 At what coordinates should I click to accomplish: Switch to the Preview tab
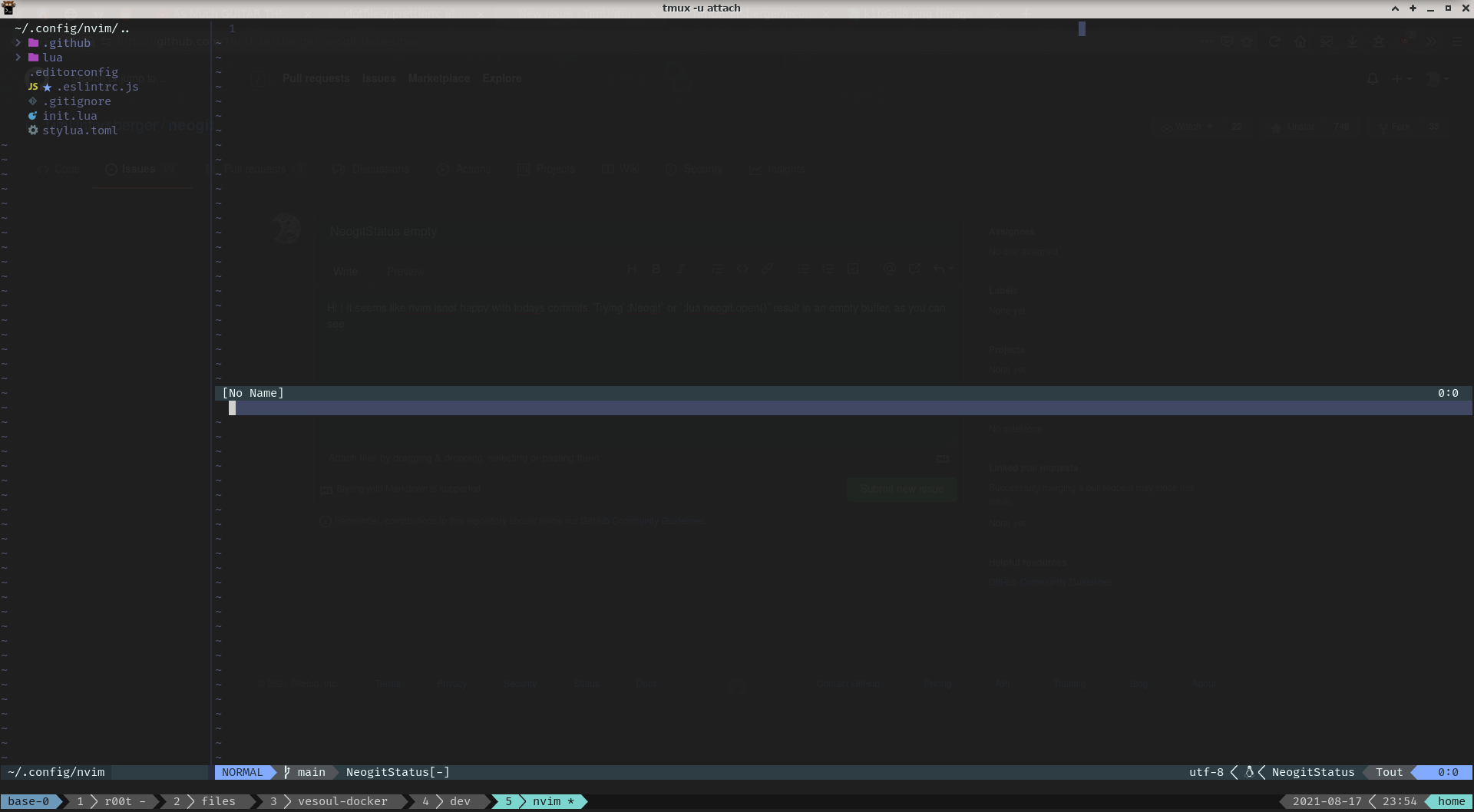point(406,271)
